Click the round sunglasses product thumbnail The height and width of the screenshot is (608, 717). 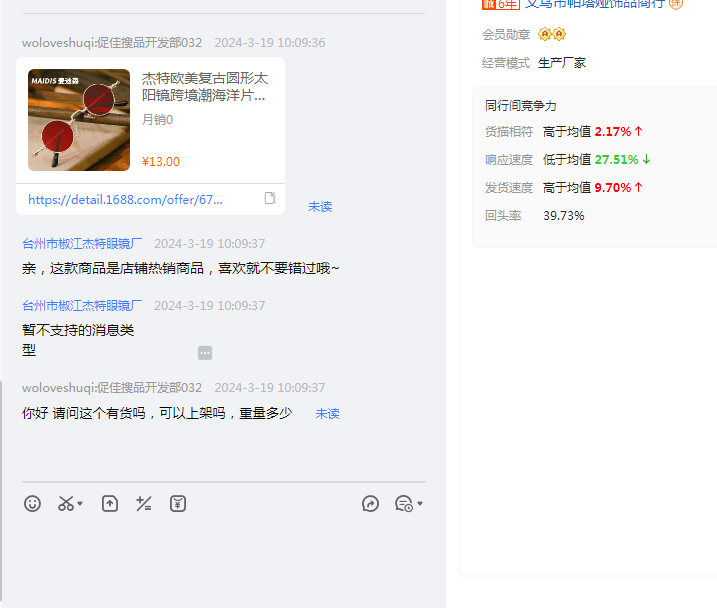coord(79,120)
